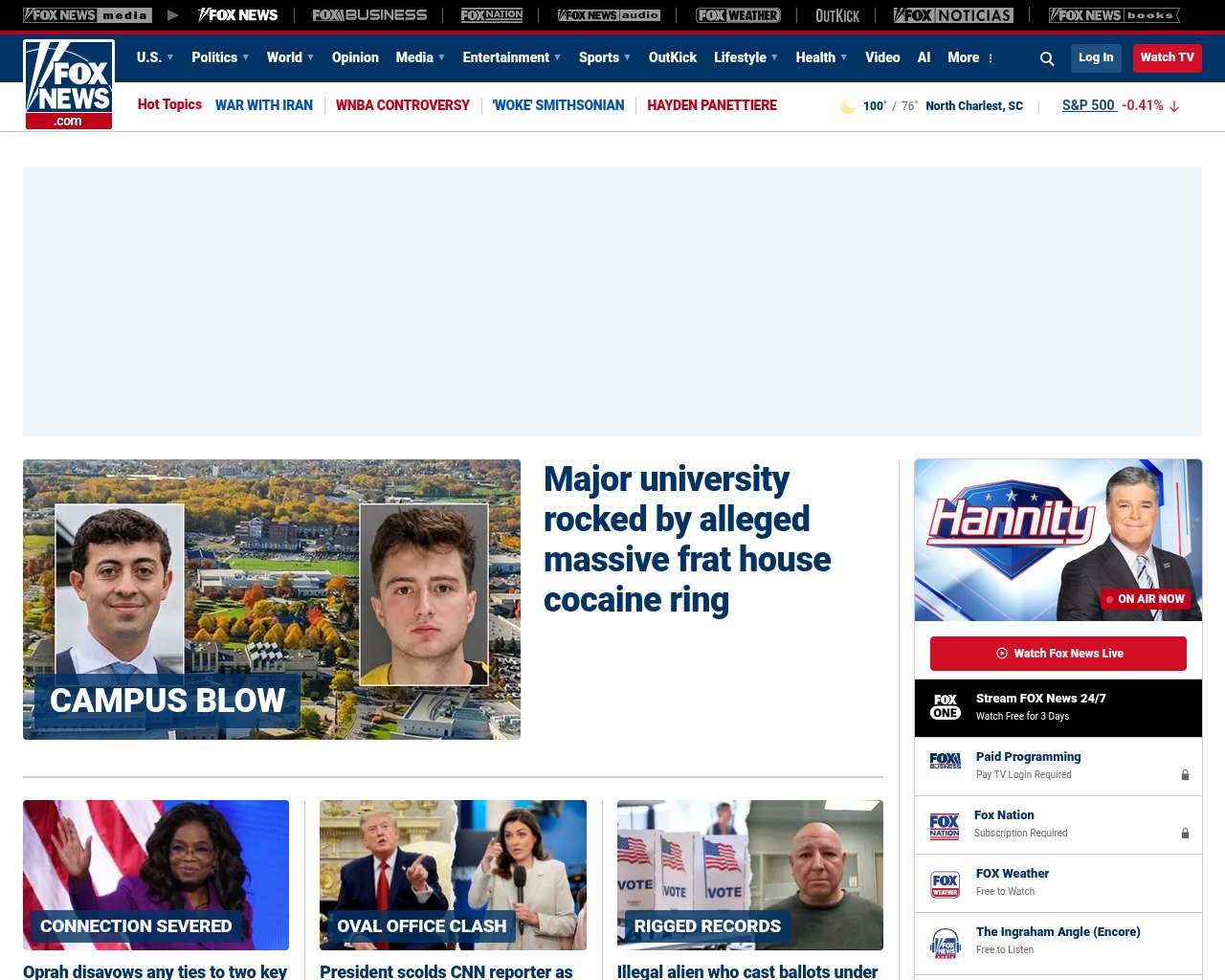
Task: Open the S&P 500 market link
Action: tap(1089, 105)
